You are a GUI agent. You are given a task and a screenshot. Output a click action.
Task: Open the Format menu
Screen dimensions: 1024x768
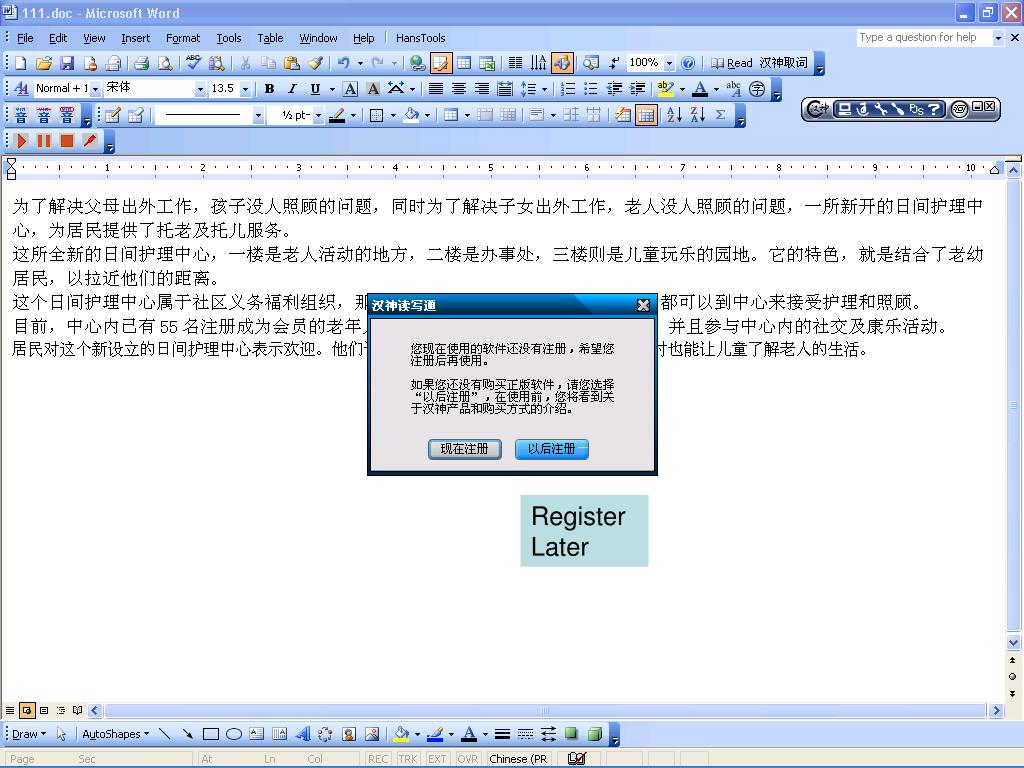(x=183, y=38)
